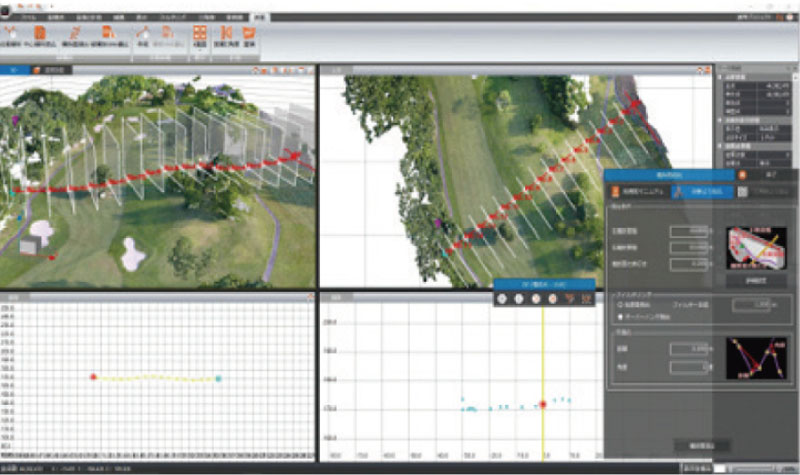800x475 pixels.
Task: Click the polyline create icon in the ribbon
Action: coord(143,33)
